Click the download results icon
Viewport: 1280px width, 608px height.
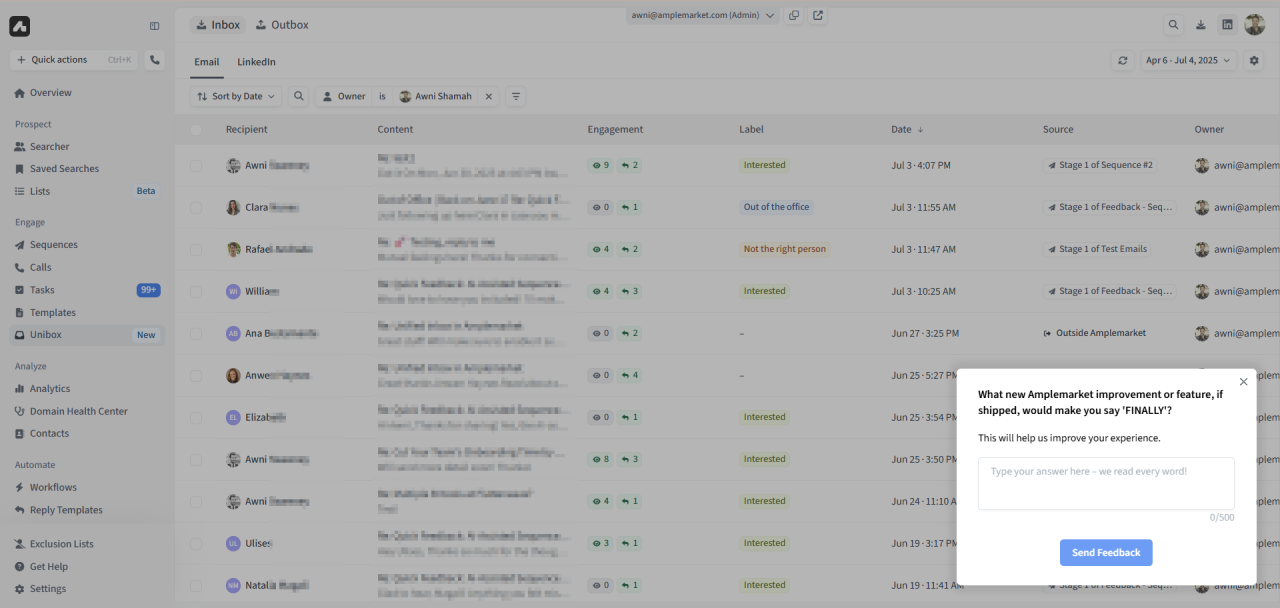click(x=1200, y=24)
